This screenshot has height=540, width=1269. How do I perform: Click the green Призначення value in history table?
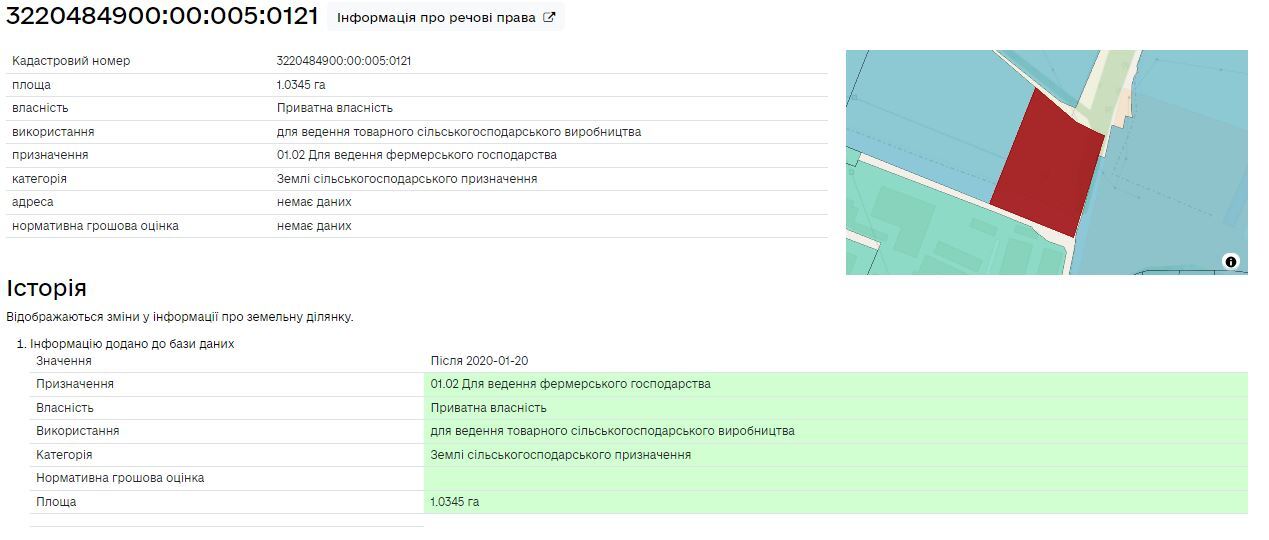(x=571, y=384)
